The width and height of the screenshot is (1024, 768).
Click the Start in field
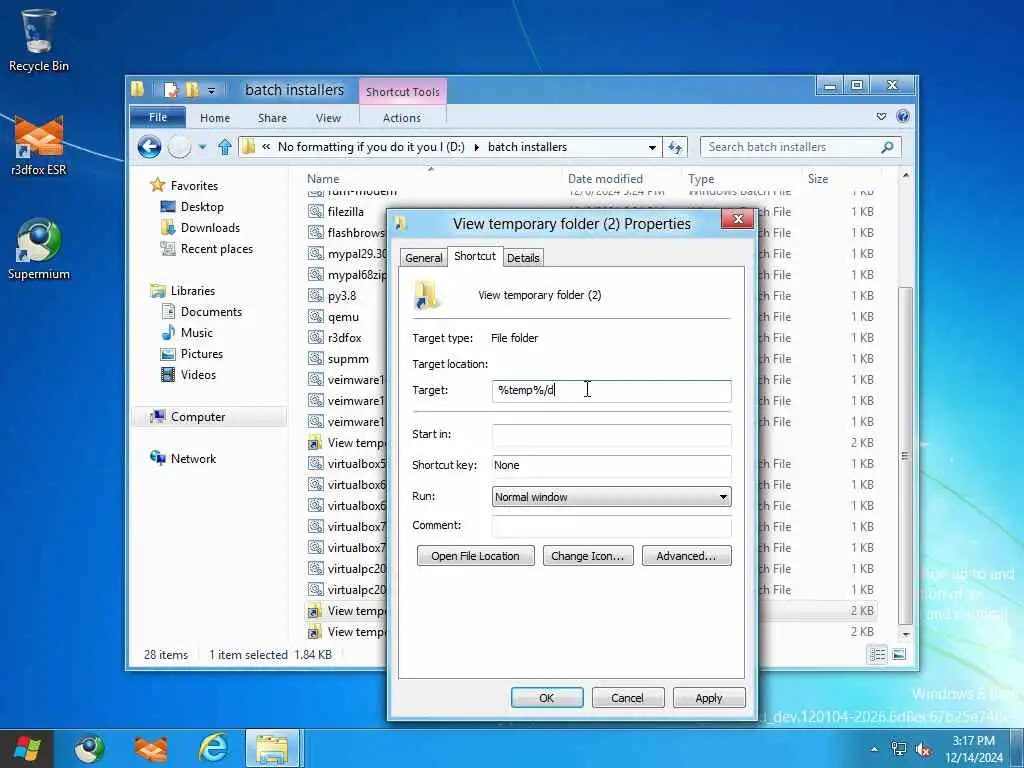click(x=611, y=435)
